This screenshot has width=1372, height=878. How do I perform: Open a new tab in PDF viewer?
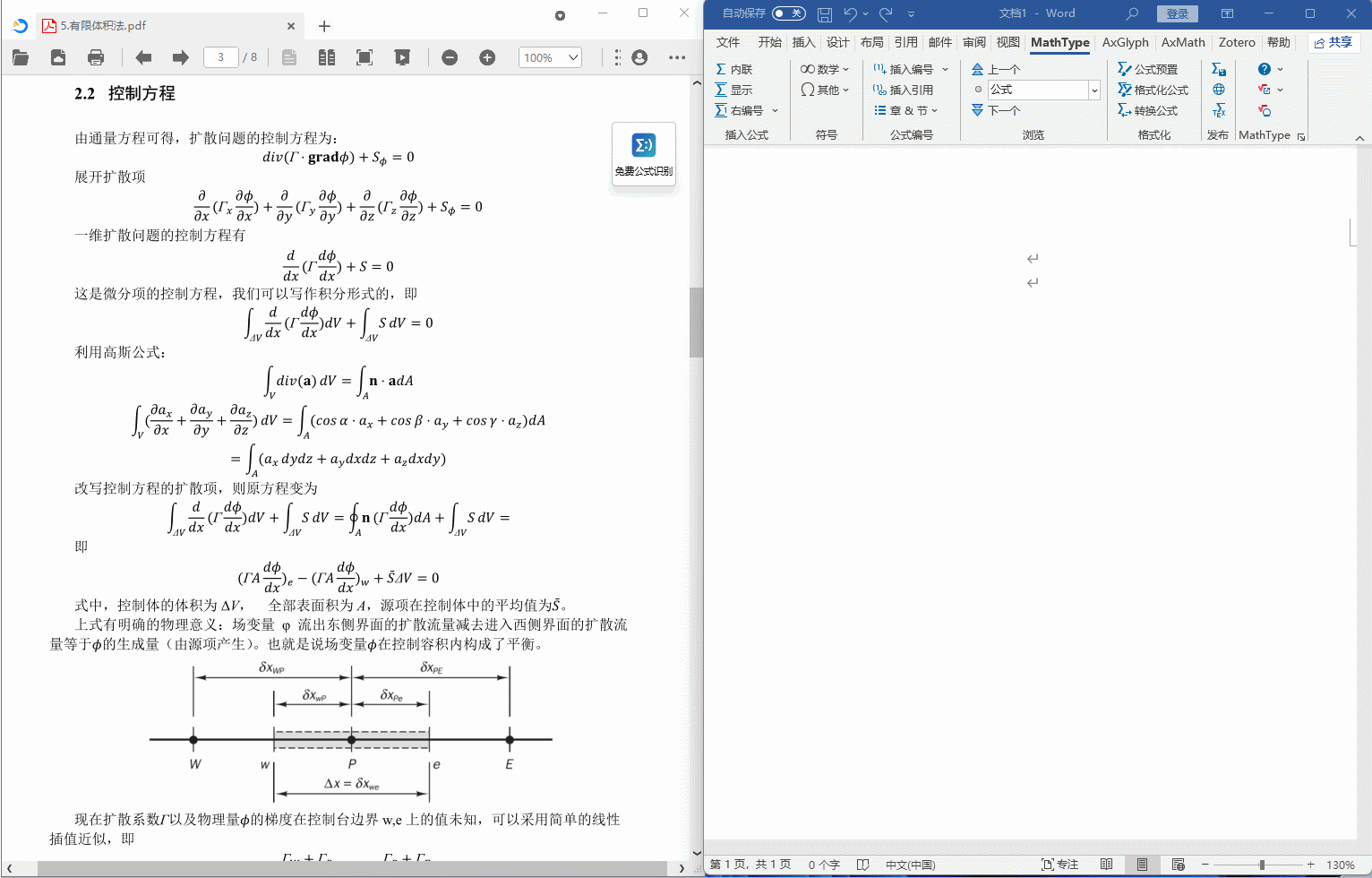coord(324,26)
